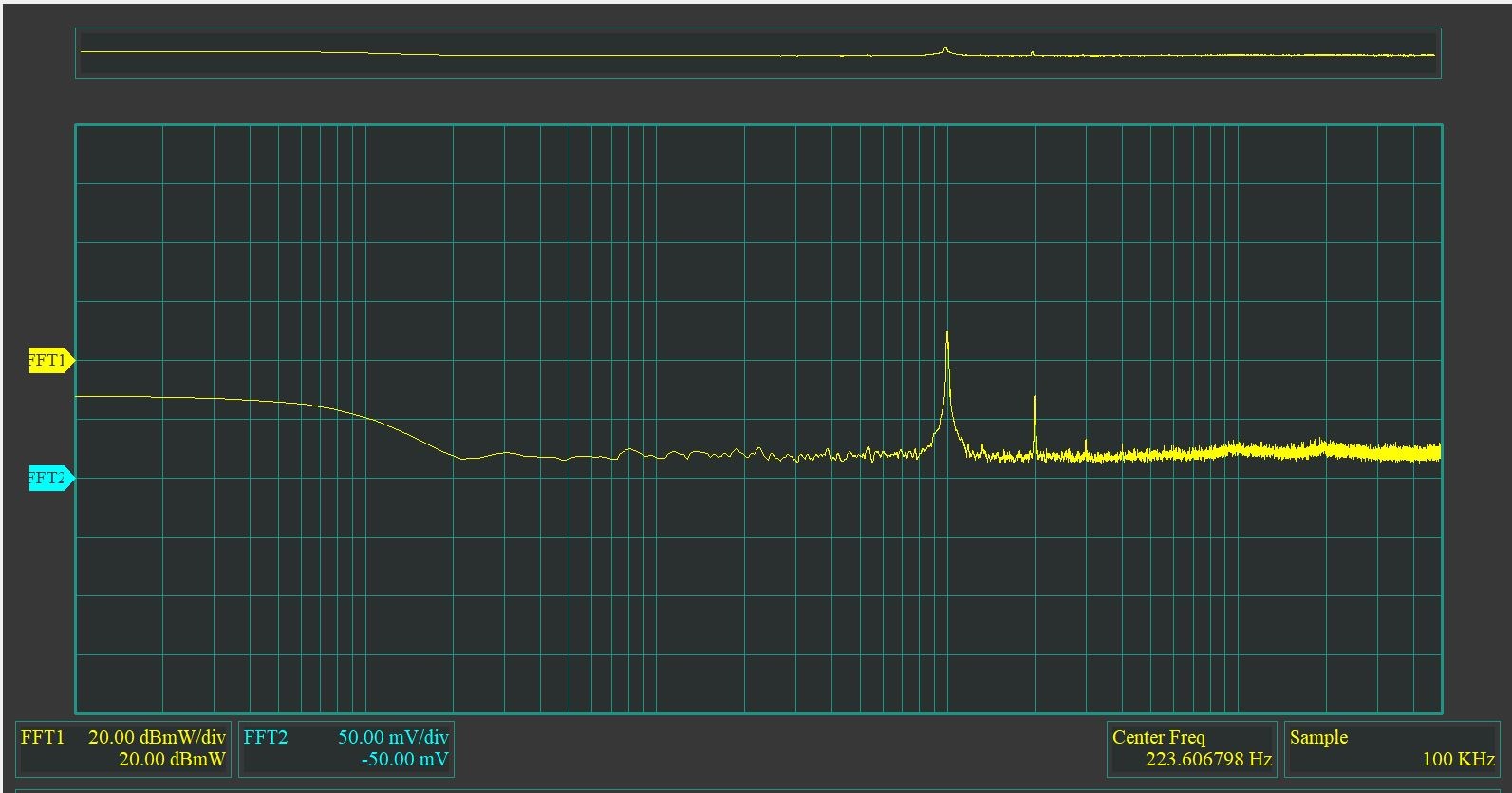Click the 50.00 mV/div value
The height and width of the screenshot is (793, 1512).
click(393, 737)
